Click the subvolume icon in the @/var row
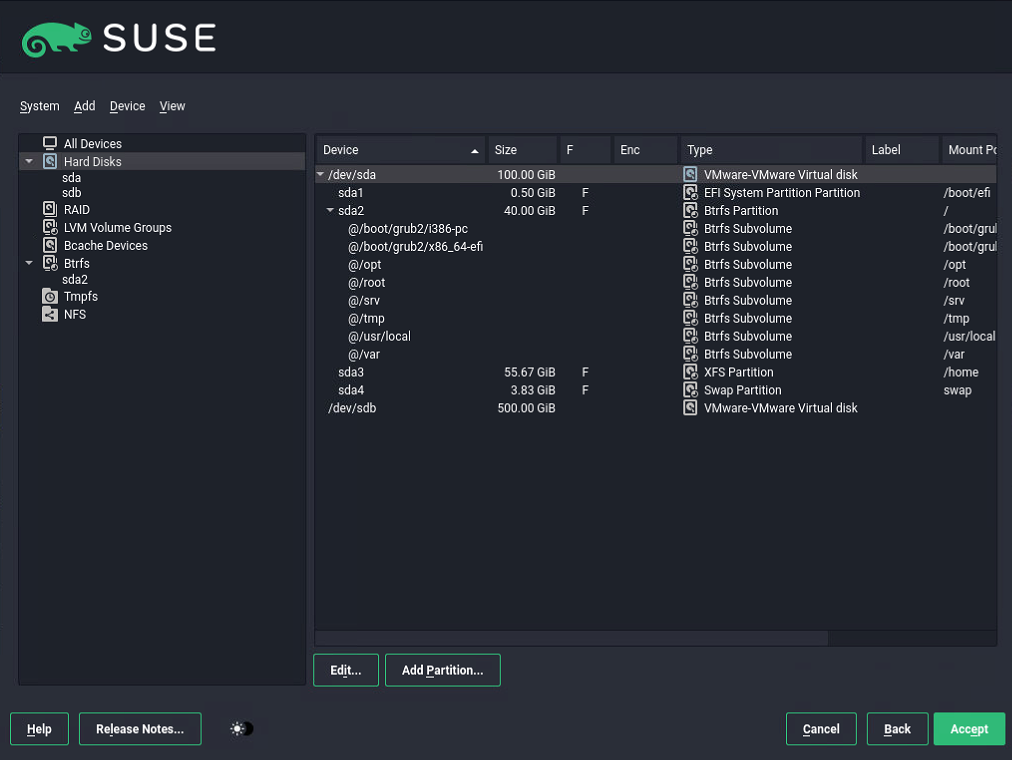The height and width of the screenshot is (760, 1012). pyautogui.click(x=690, y=354)
